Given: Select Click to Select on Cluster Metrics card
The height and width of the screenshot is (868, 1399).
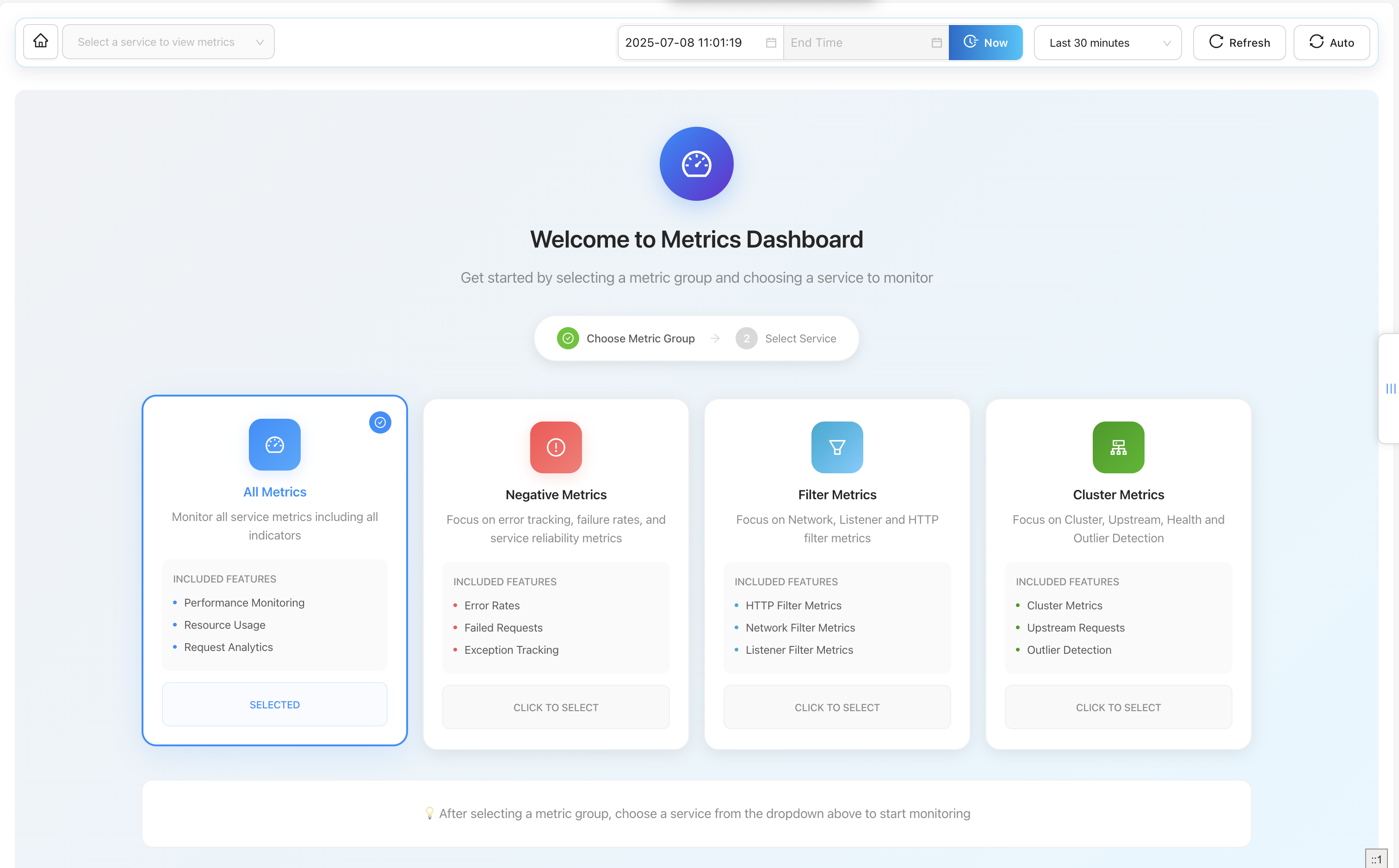Looking at the screenshot, I should tap(1117, 707).
